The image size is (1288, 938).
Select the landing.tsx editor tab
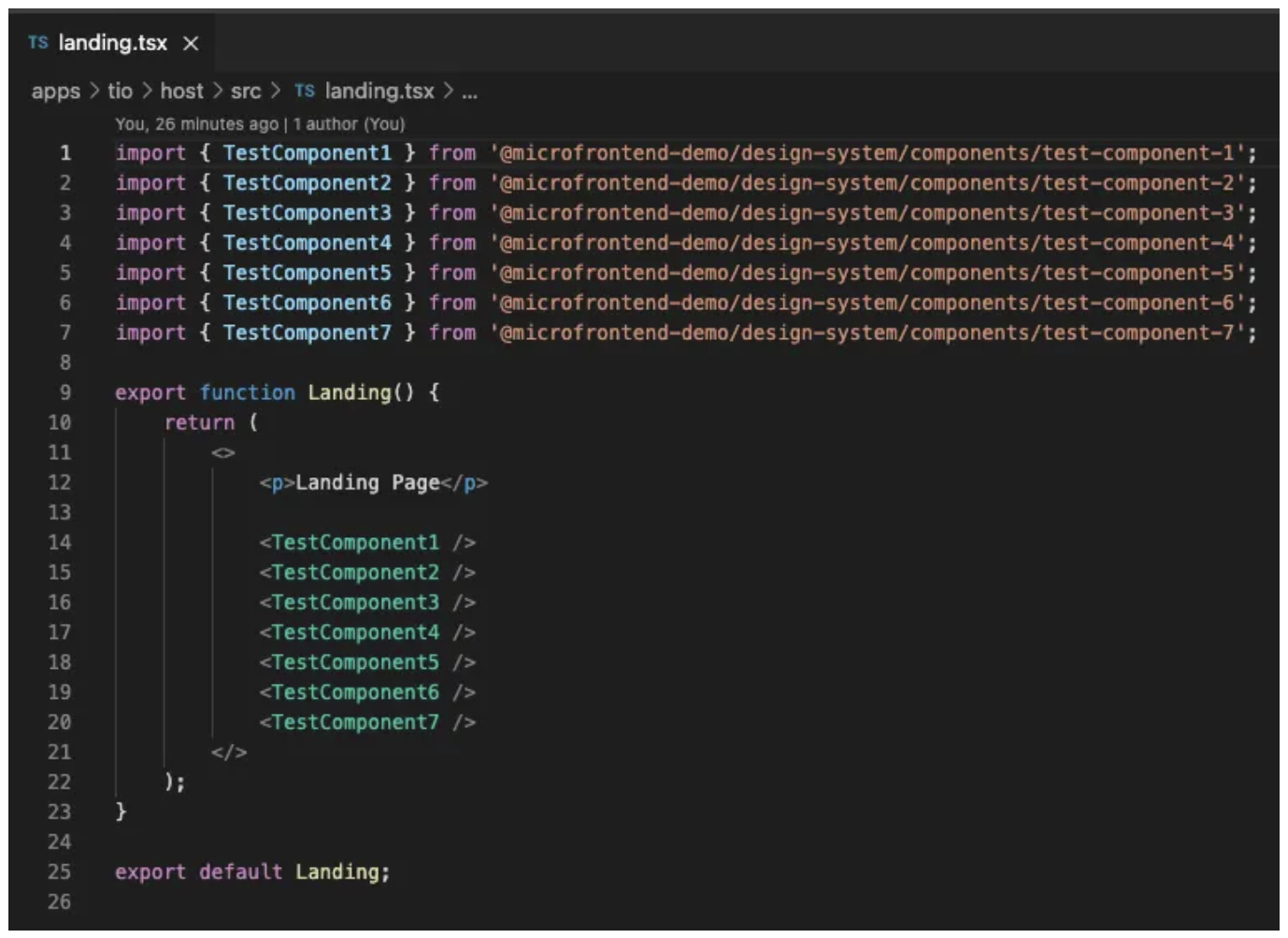pos(112,43)
